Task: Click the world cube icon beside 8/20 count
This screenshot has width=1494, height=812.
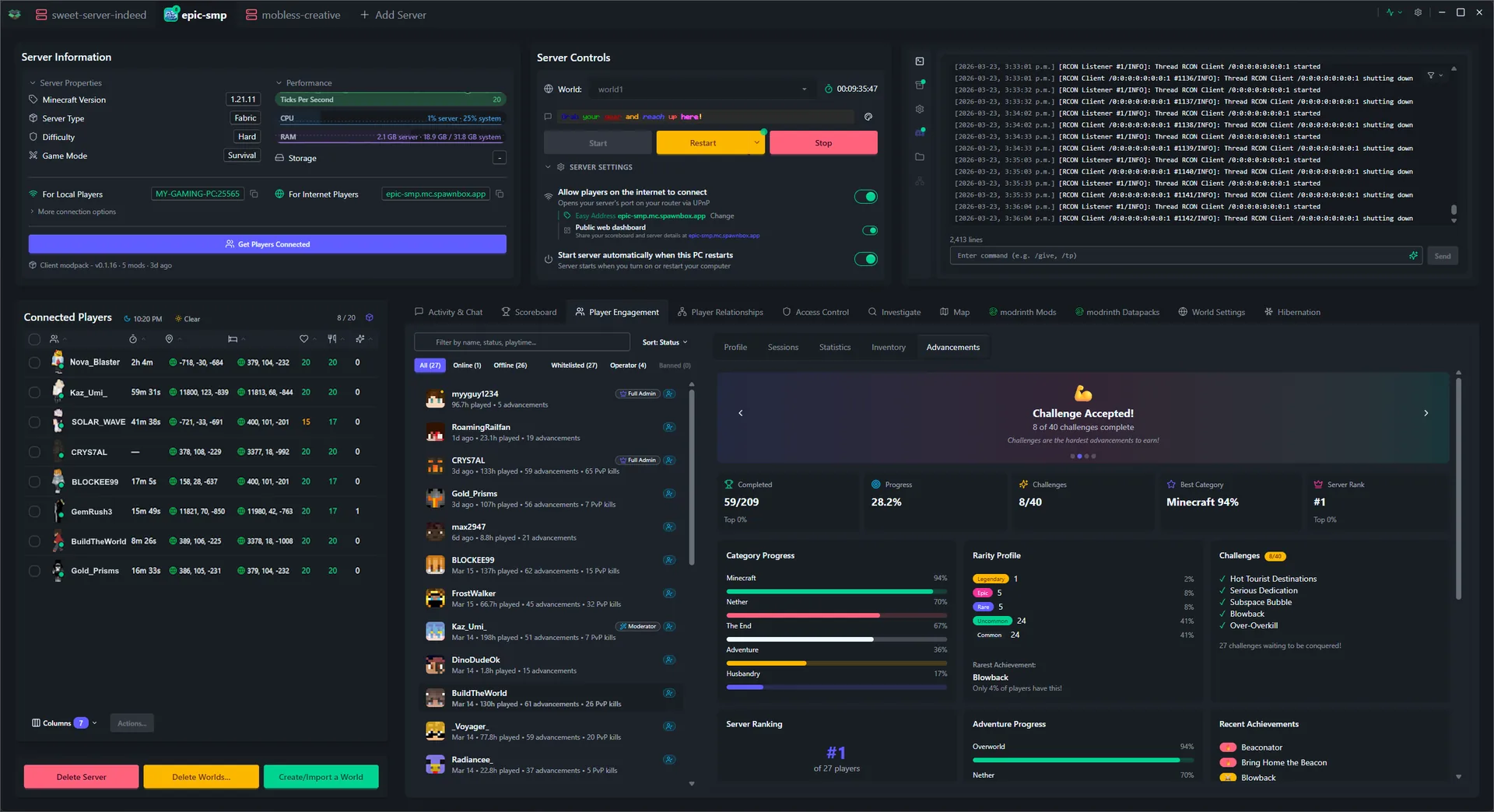Action: pyautogui.click(x=370, y=317)
